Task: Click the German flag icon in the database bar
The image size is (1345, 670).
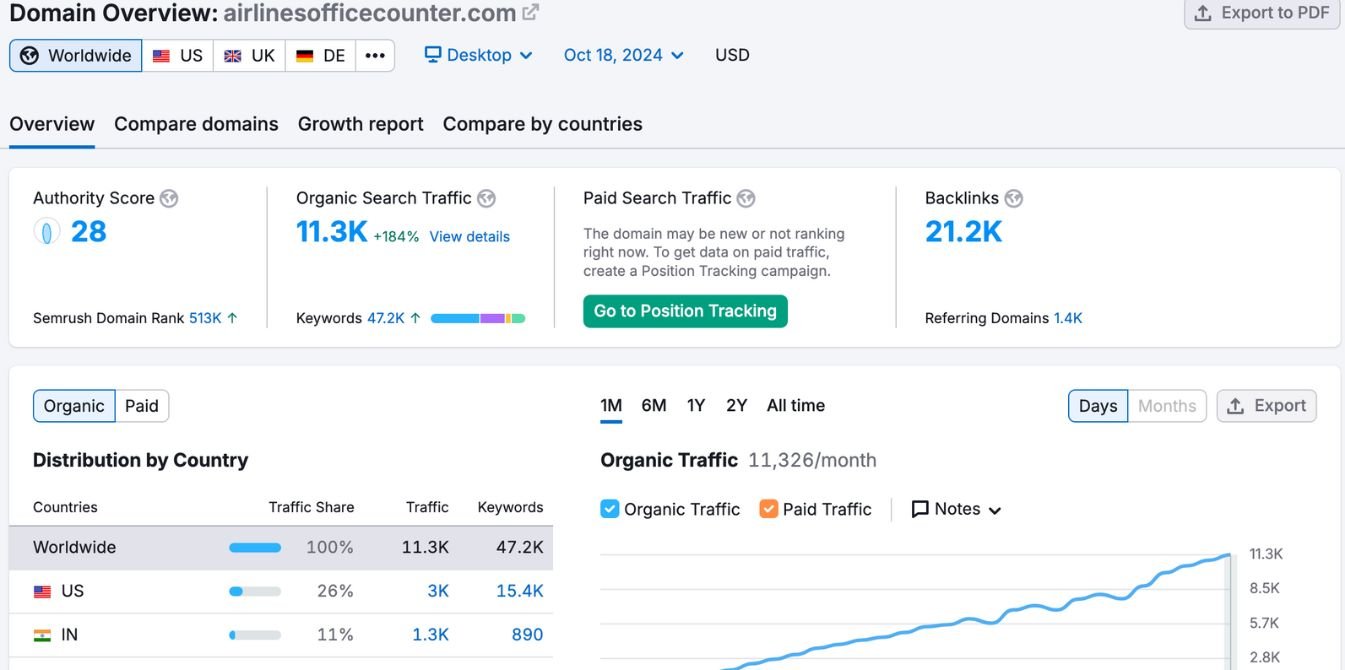Action: (x=305, y=56)
